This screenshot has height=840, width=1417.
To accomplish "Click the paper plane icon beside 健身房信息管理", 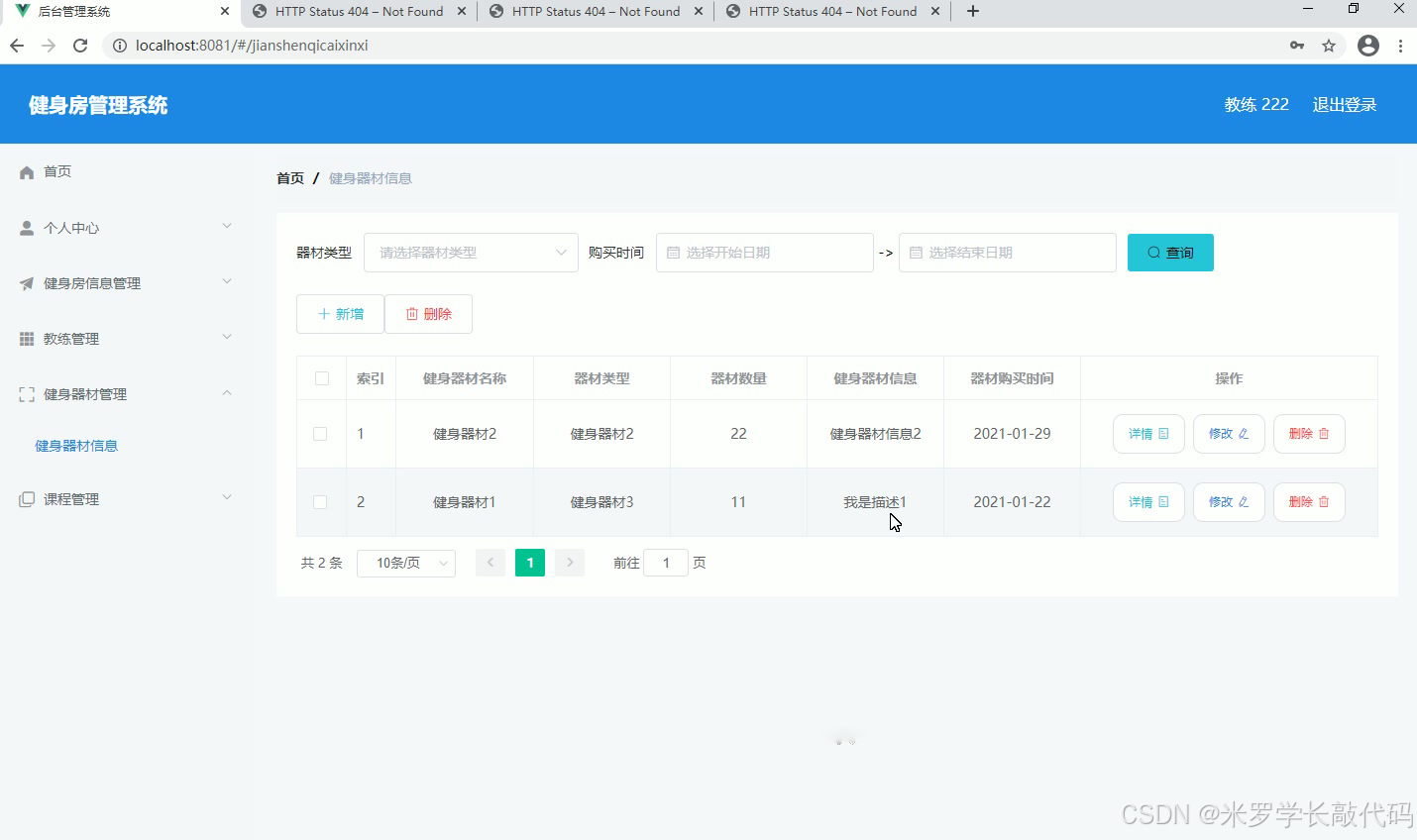I will click(27, 283).
